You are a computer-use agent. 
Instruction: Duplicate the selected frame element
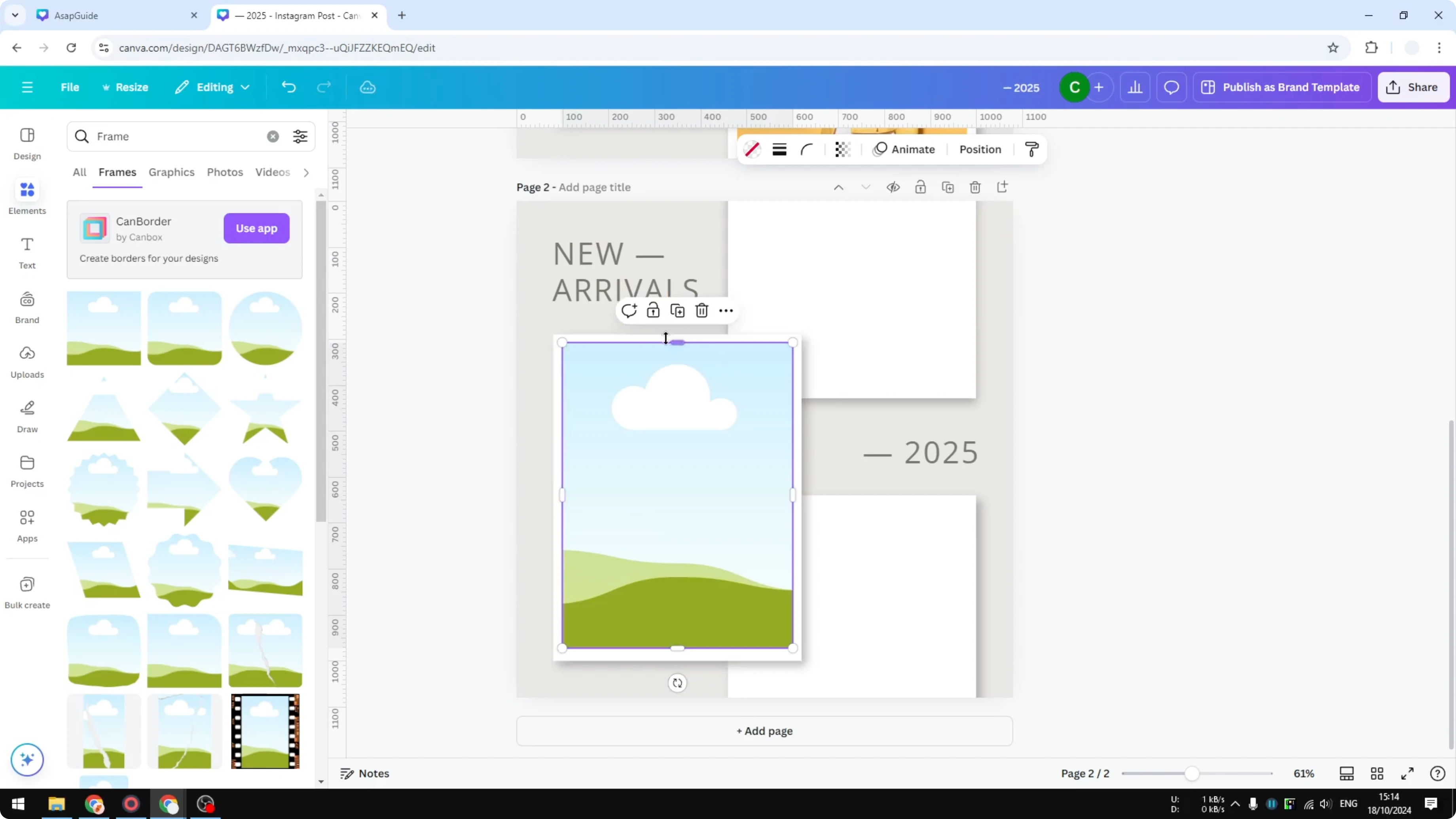click(x=678, y=310)
